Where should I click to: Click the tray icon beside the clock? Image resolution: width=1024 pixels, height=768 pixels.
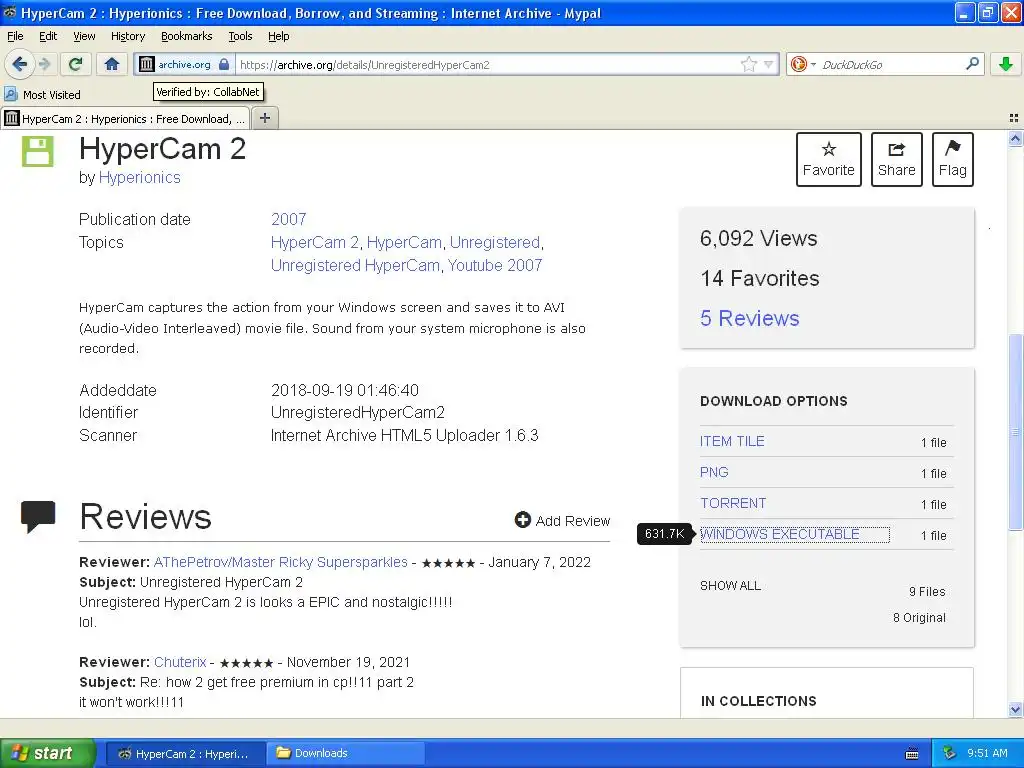950,753
